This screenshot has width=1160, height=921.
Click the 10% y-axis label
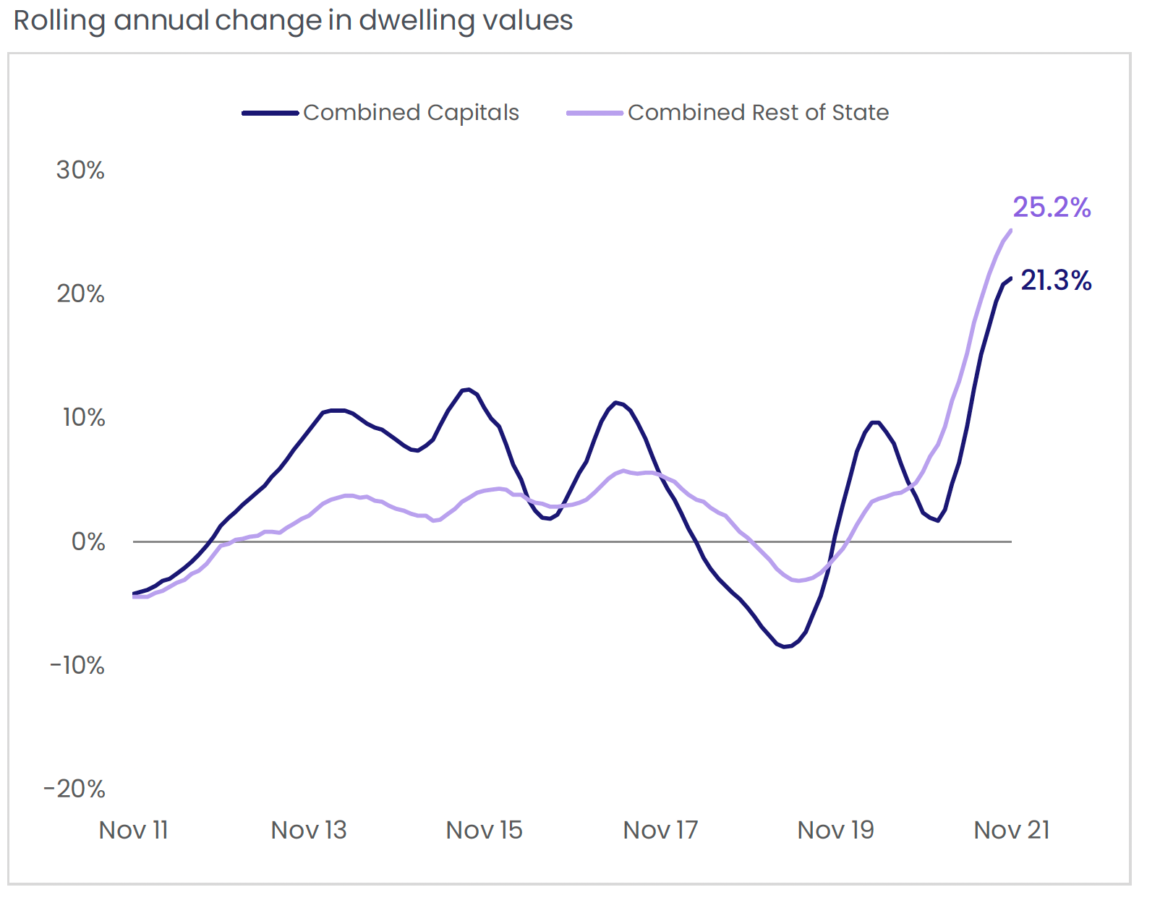click(x=80, y=418)
